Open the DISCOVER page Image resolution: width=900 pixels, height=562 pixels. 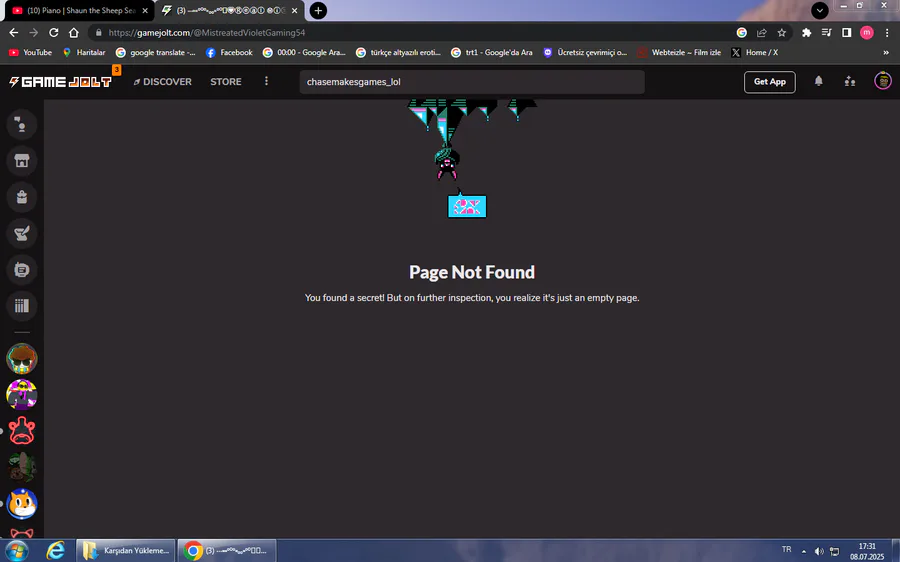coord(162,82)
